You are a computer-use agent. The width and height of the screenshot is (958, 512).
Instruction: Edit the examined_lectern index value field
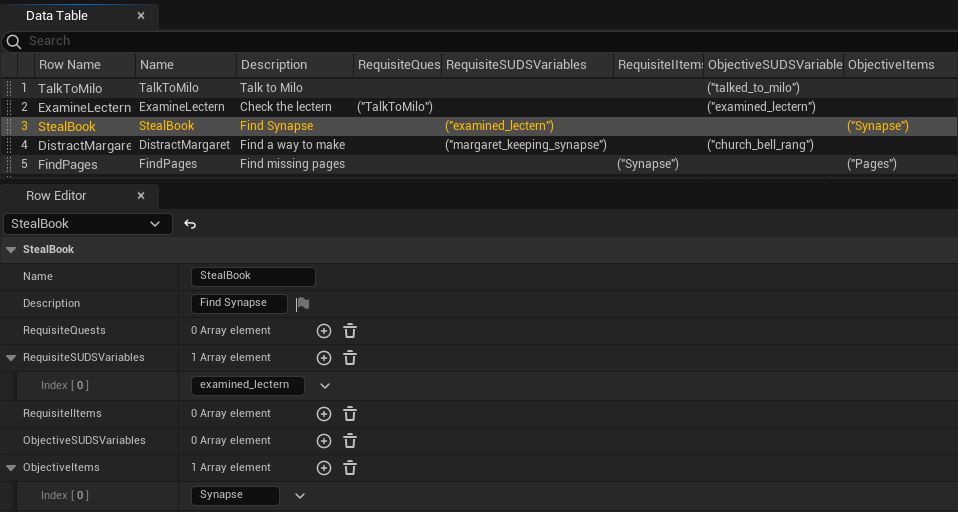(247, 386)
